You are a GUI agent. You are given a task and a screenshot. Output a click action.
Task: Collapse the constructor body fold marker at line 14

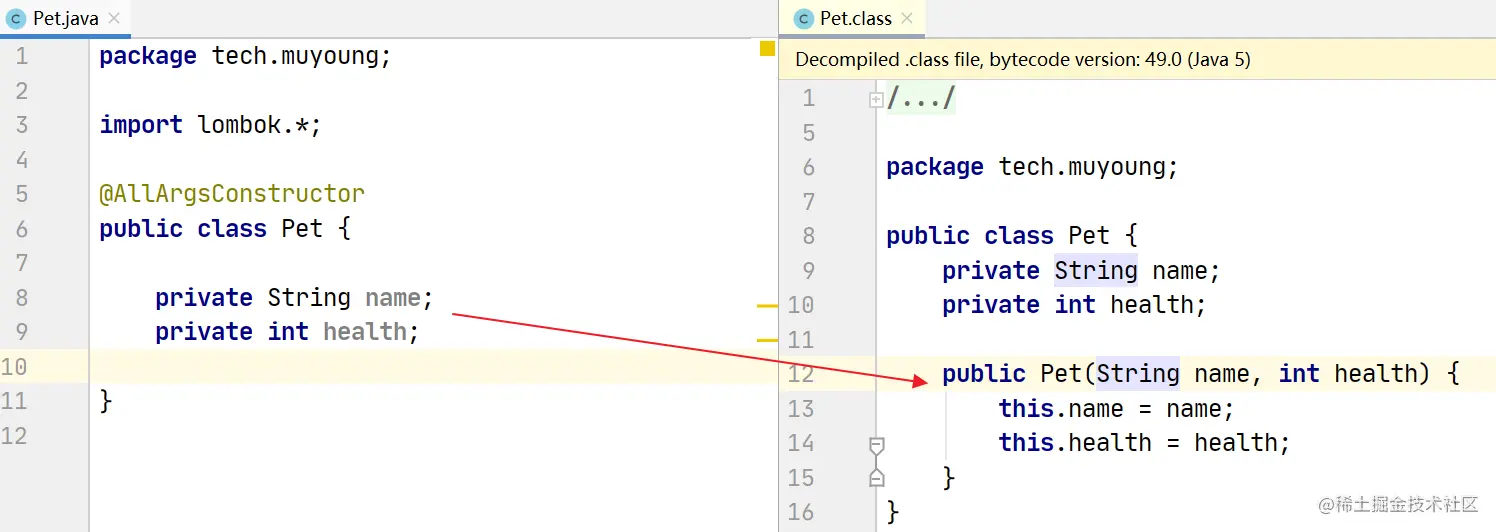click(x=876, y=444)
